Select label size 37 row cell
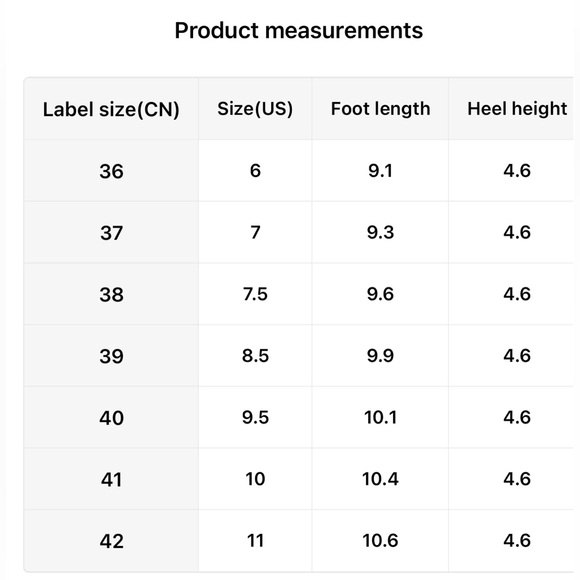Image resolution: width=580 pixels, height=580 pixels. 111,233
